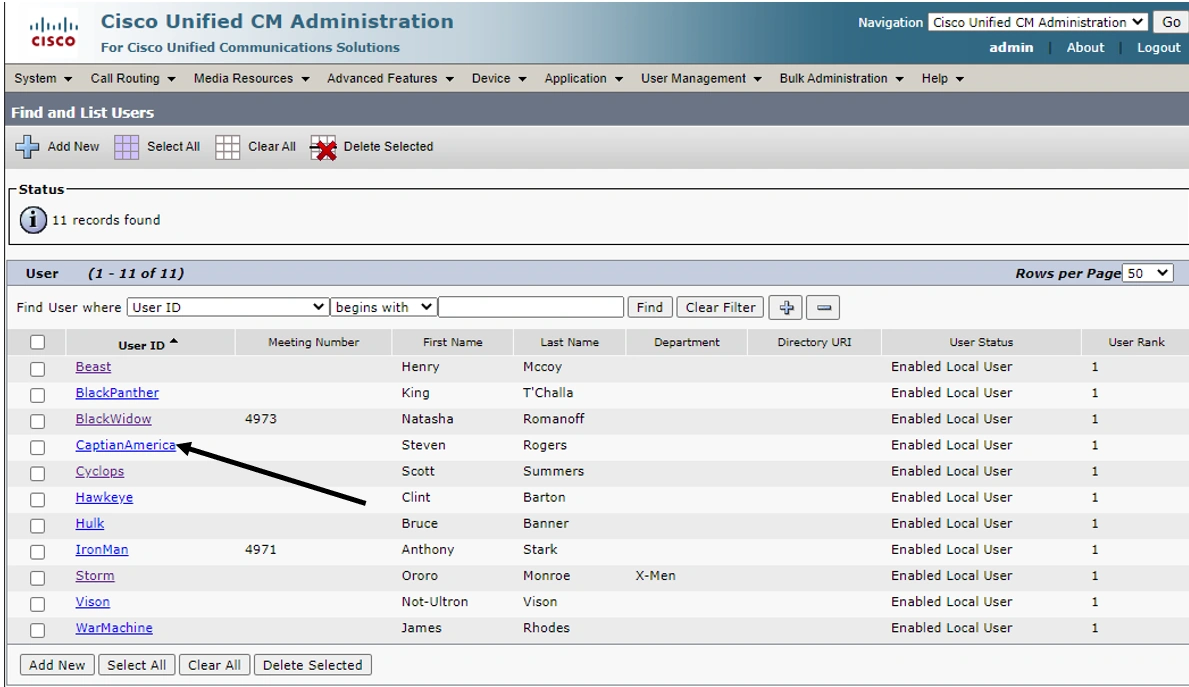Click meeting number 4973 cell

(x=261, y=419)
